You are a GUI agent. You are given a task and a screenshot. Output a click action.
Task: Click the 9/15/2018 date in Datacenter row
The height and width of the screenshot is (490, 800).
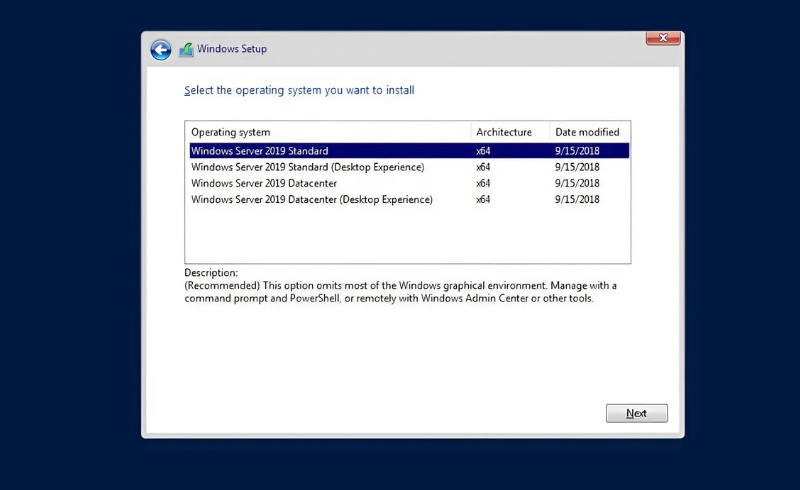(577, 183)
